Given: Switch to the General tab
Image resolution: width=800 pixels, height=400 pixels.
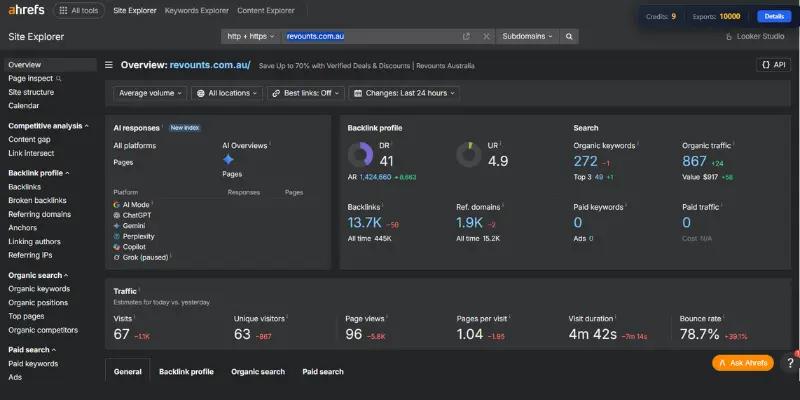Looking at the screenshot, I should 128,371.
